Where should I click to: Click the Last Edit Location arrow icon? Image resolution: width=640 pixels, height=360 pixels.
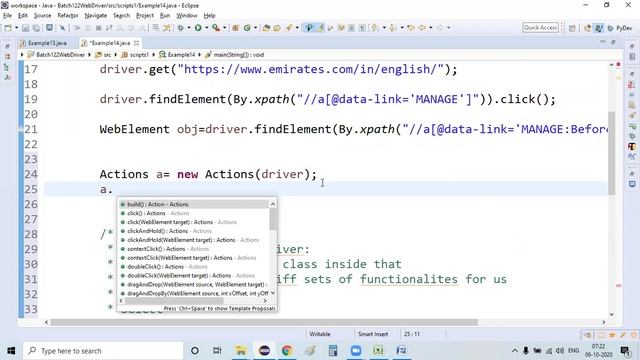411,28
